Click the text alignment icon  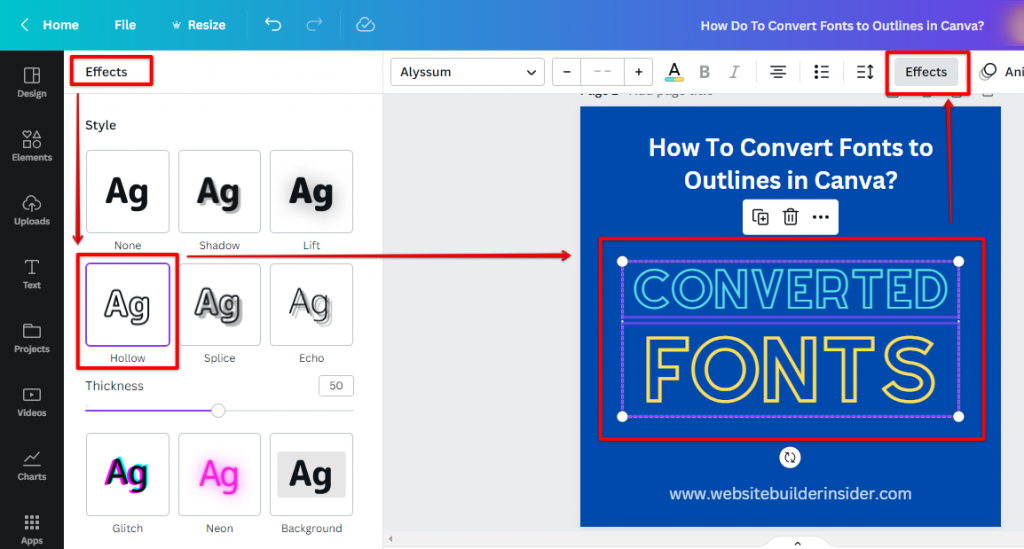778,72
